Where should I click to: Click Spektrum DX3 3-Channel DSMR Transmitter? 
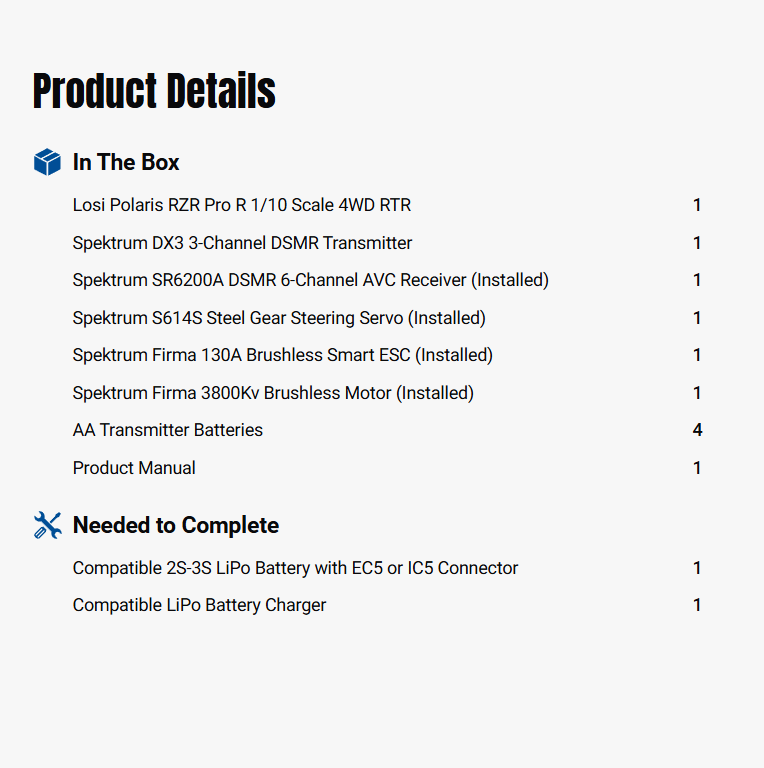click(x=242, y=243)
